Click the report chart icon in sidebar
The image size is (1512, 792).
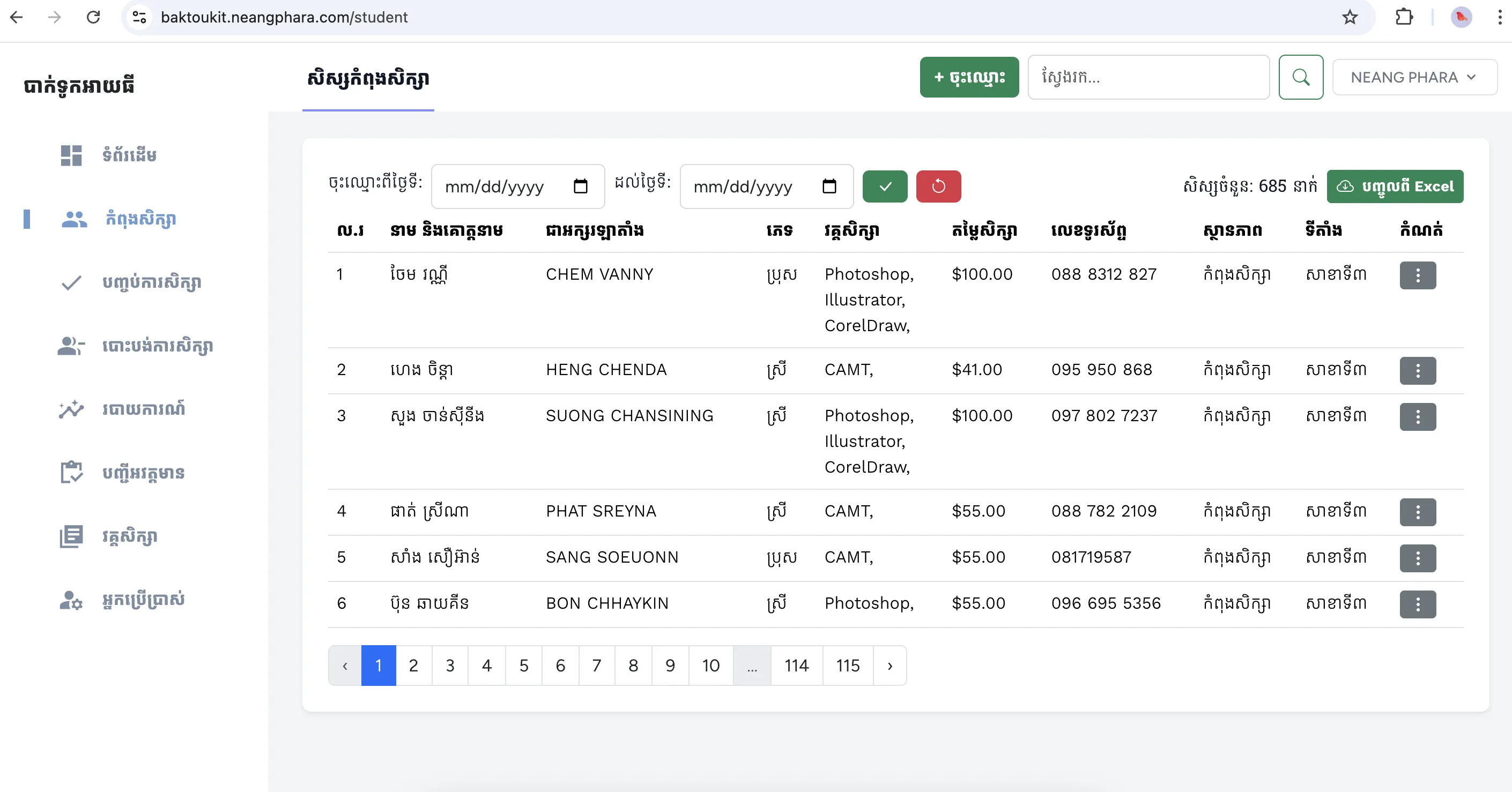(71, 409)
